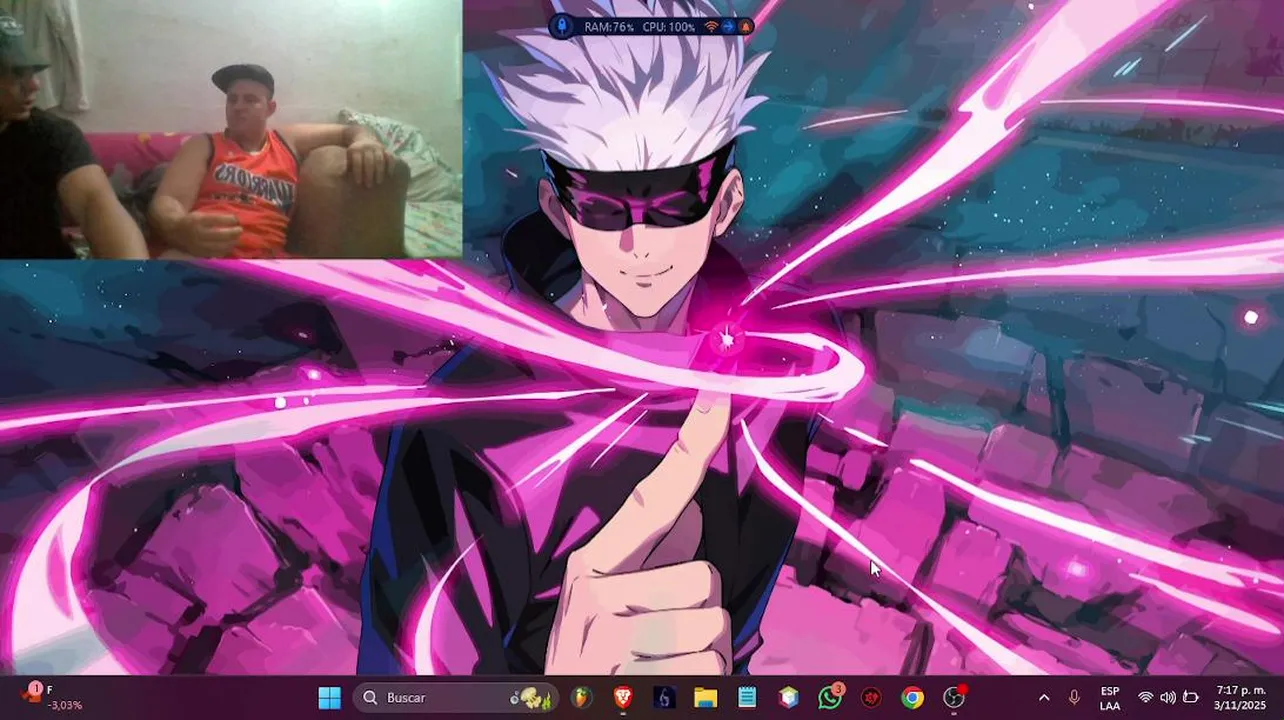Click the RAM:76% readout

[609, 27]
